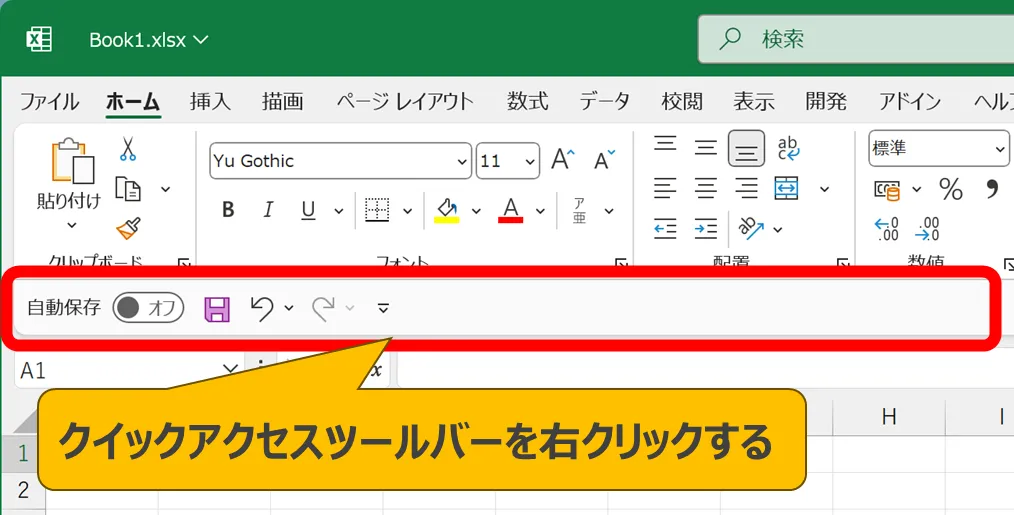Toggle the 自動保存 AutoSave switch
The width and height of the screenshot is (1014, 515).
(x=148, y=308)
